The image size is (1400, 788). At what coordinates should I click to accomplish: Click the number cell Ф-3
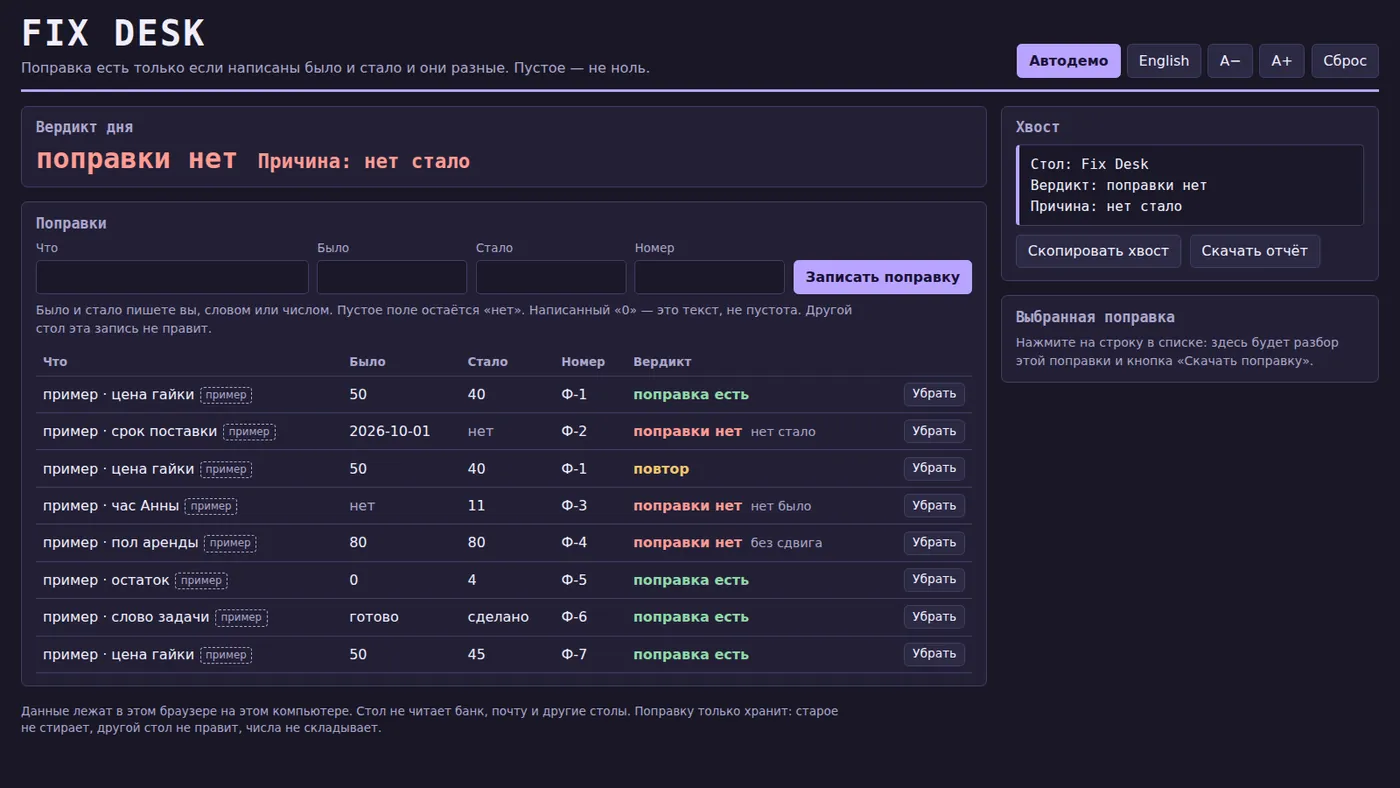(574, 506)
